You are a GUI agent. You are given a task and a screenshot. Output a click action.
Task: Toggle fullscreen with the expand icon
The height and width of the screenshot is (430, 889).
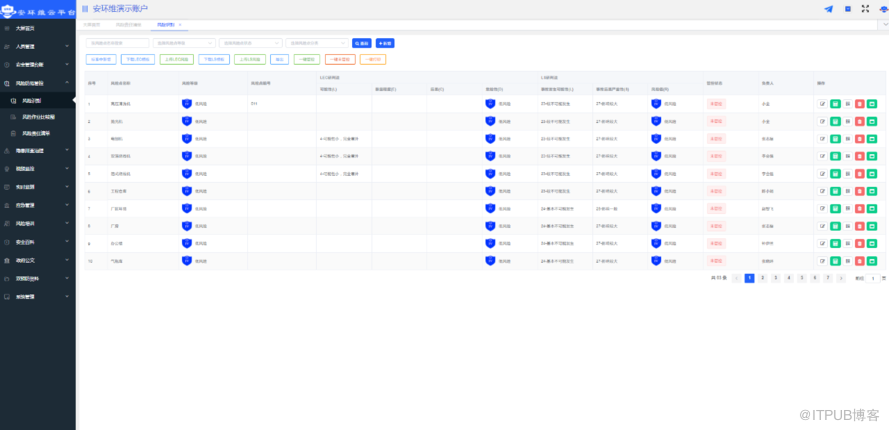[865, 8]
